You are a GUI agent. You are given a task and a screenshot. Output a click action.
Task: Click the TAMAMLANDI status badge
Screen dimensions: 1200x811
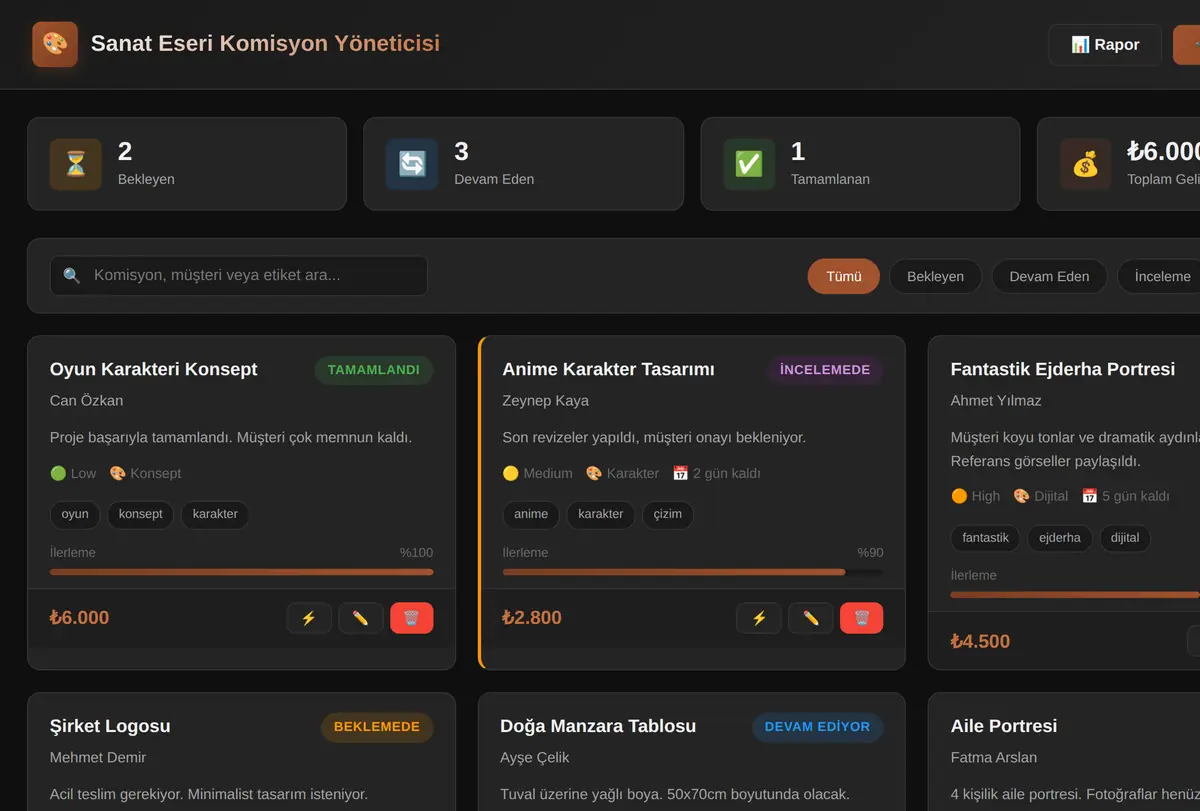point(374,370)
